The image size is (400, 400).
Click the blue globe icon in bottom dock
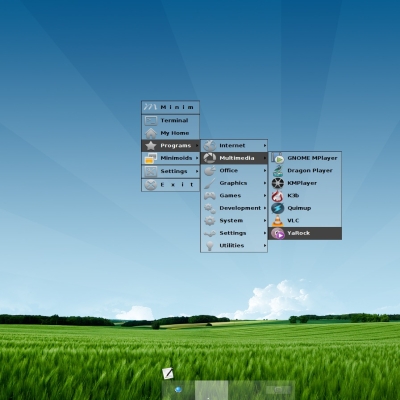point(178,389)
